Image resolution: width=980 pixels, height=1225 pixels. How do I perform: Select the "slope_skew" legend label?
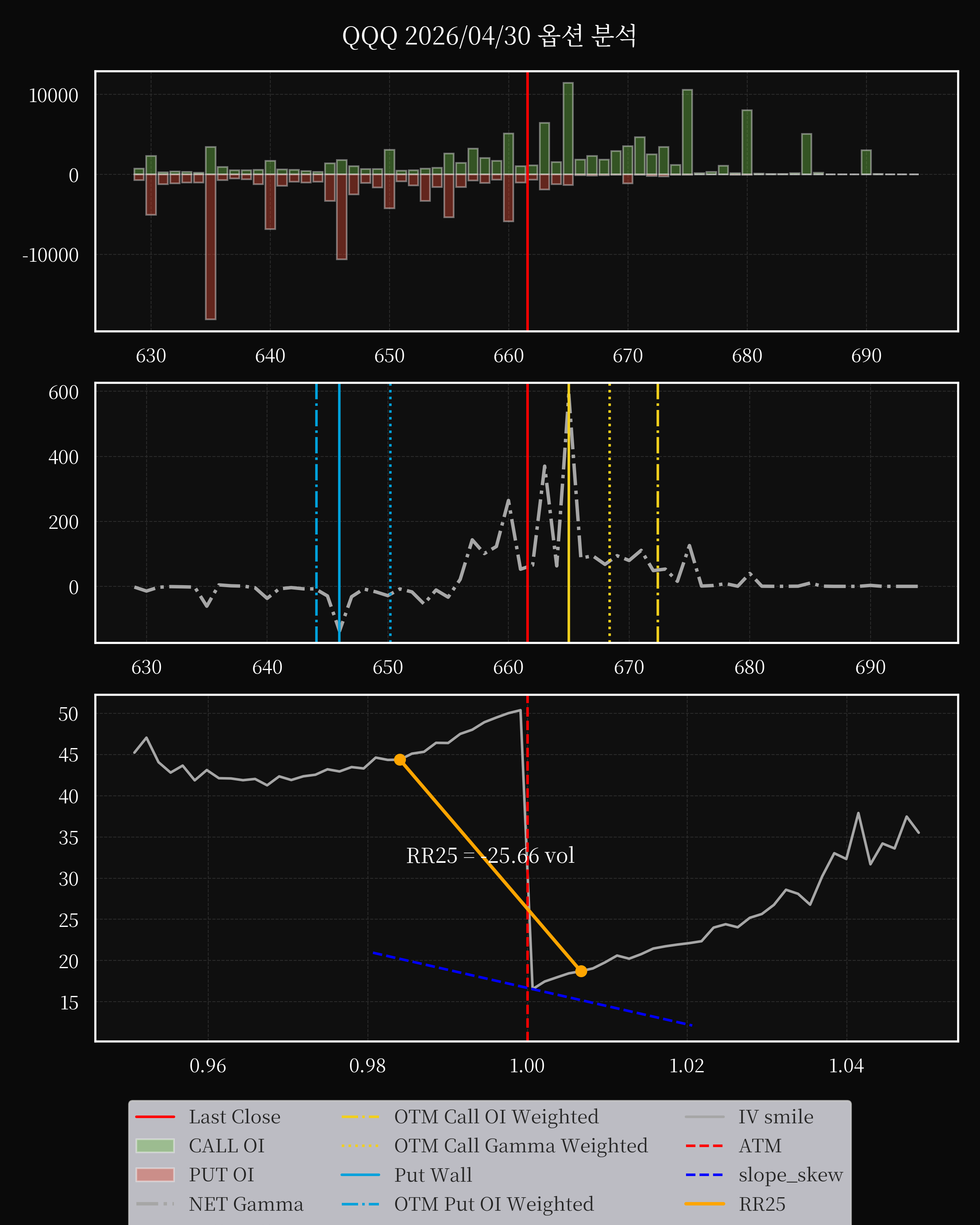(x=791, y=1174)
